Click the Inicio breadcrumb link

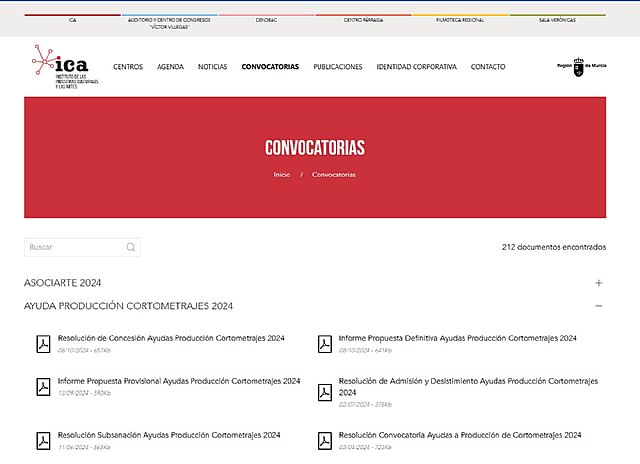[282, 175]
